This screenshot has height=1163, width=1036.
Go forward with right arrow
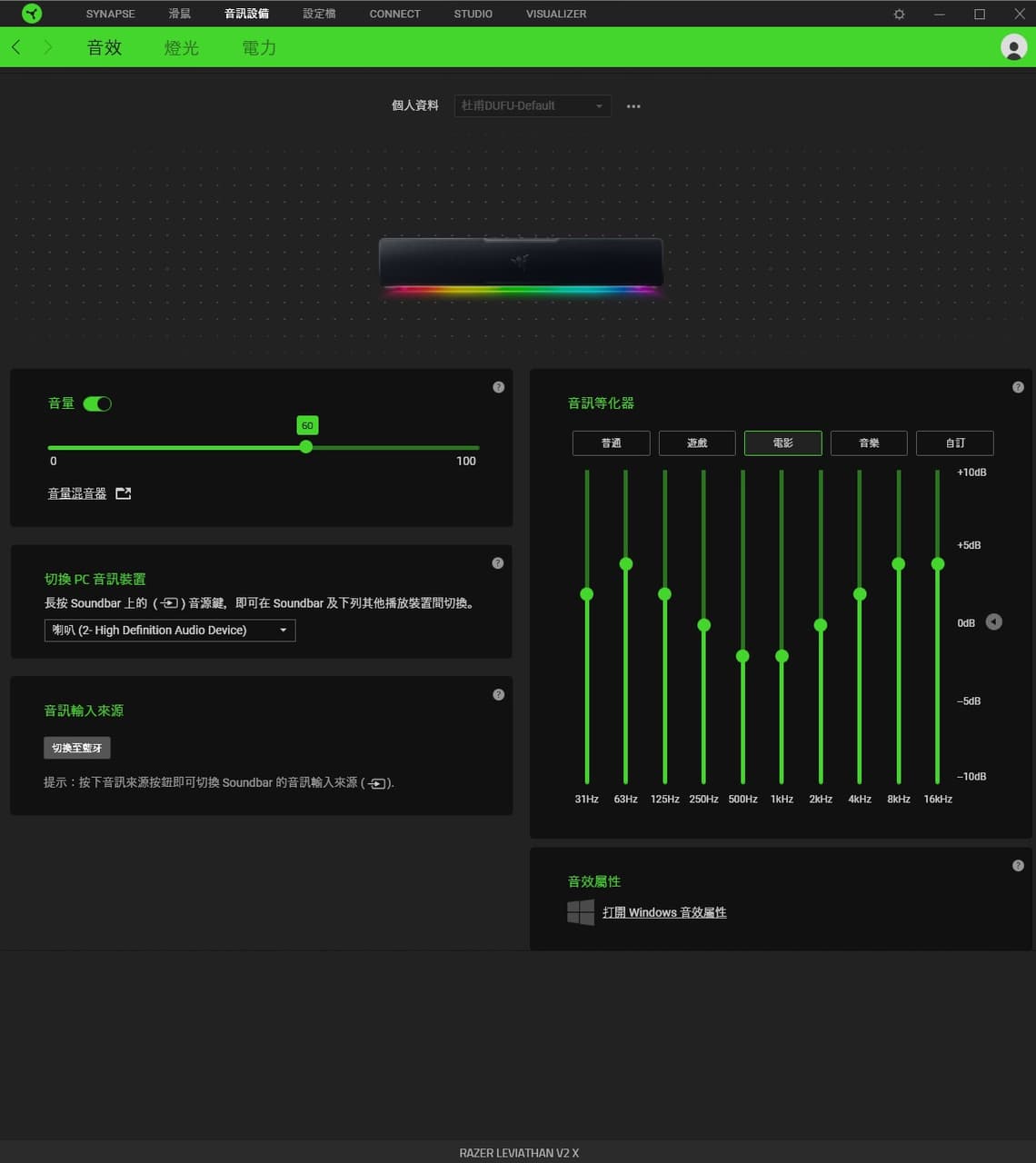tap(48, 47)
